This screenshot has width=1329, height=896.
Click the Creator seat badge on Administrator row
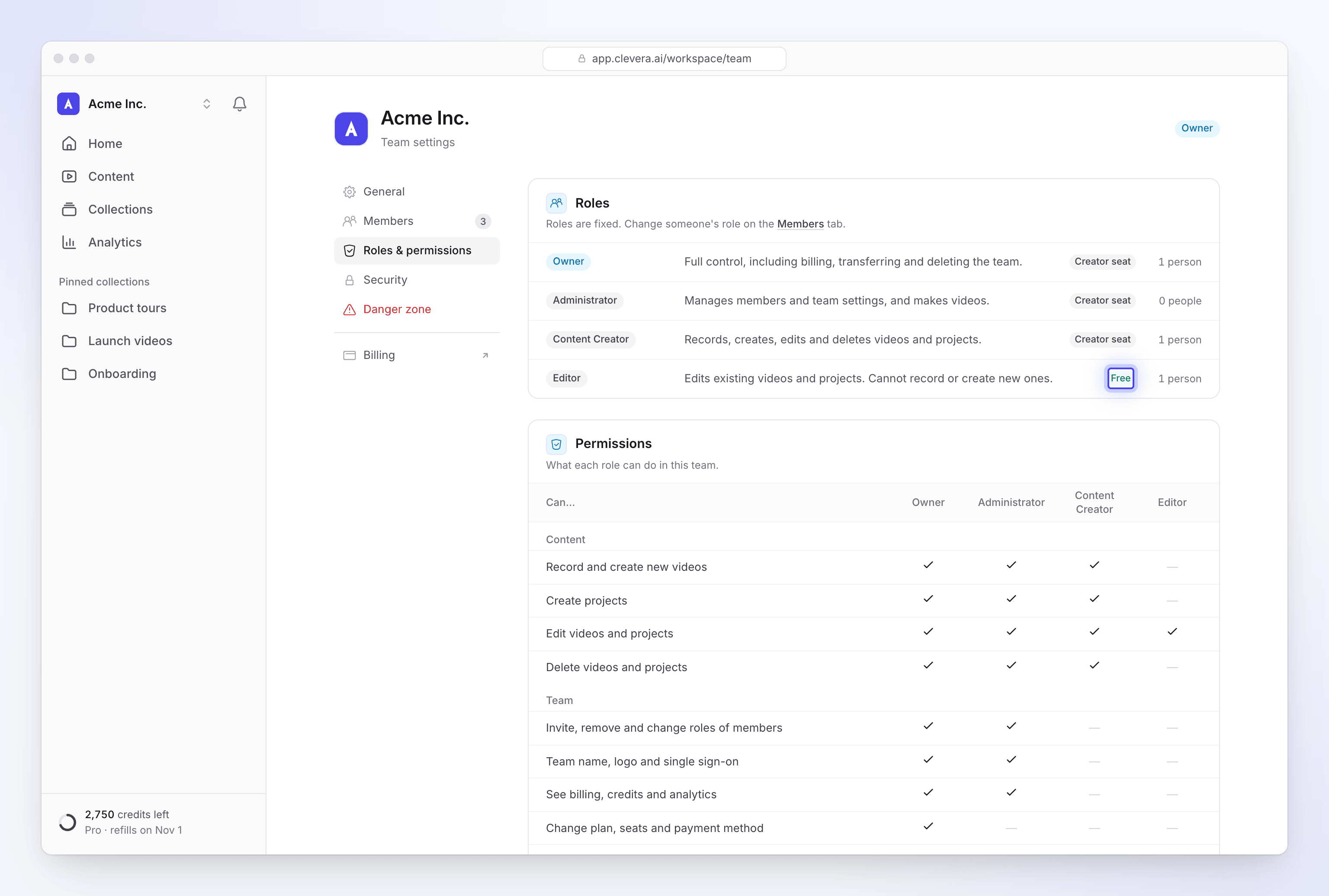1102,300
